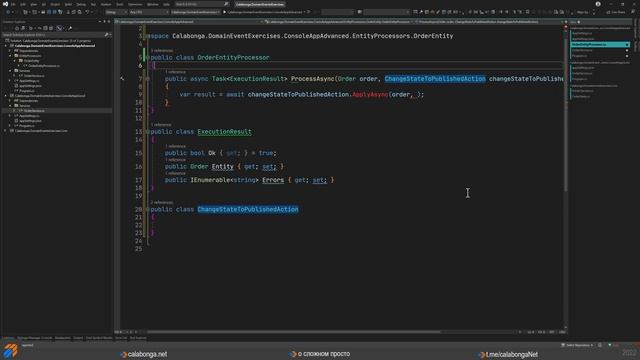Image resolution: width=640 pixels, height=360 pixels.
Task: Open the View menu
Action: click(33, 4)
